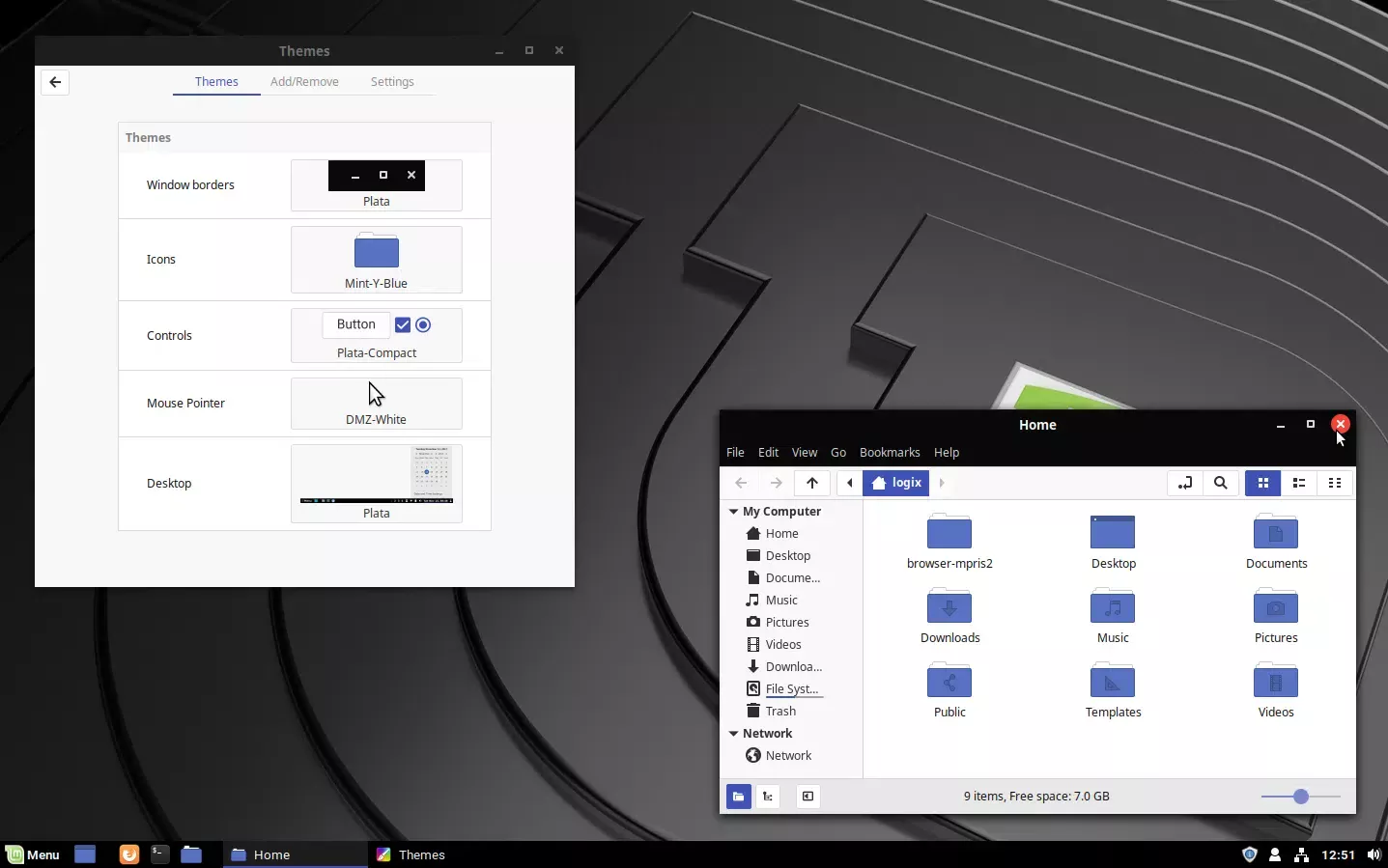Viewport: 1388px width, 868px height.
Task: Enable the icon view toggle button
Action: [1262, 483]
